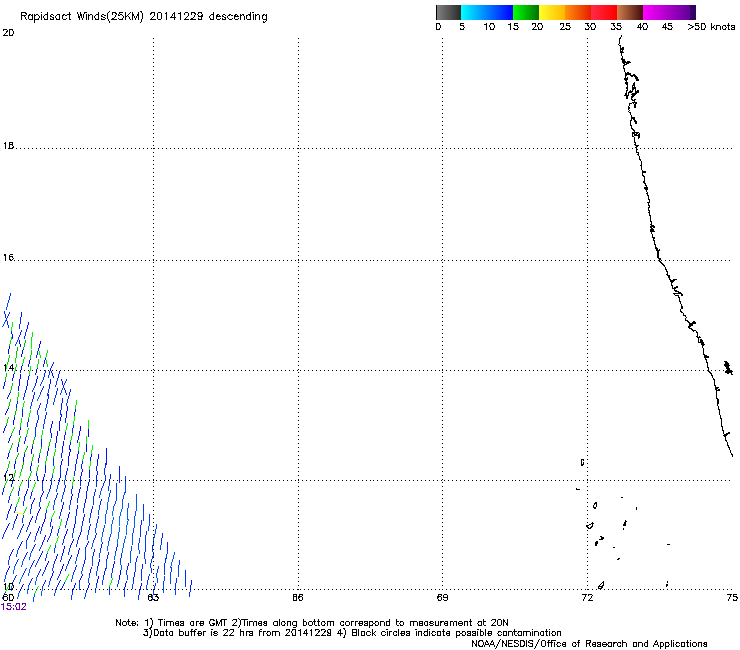Click the longitude label 66

298,598
